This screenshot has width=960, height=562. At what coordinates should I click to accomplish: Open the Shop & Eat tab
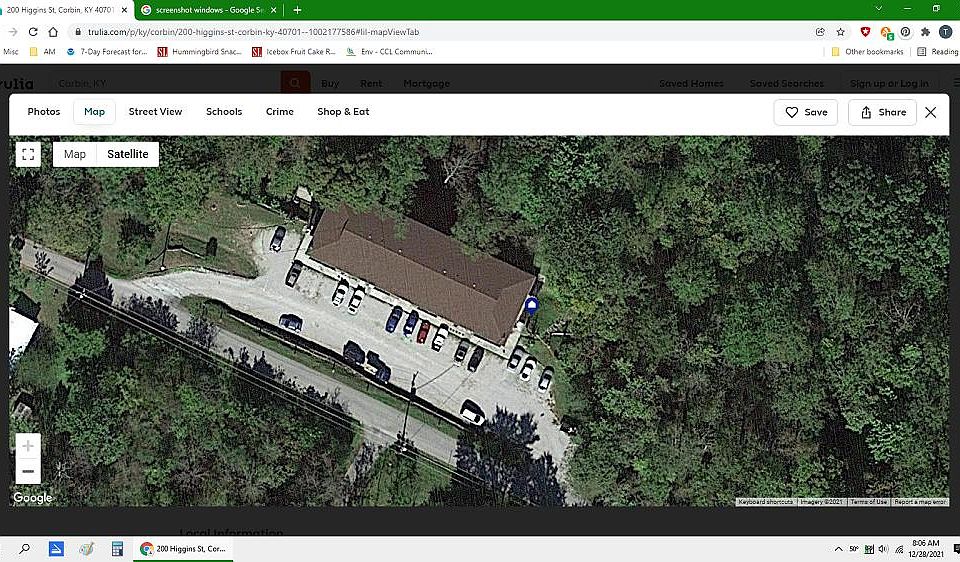click(343, 112)
